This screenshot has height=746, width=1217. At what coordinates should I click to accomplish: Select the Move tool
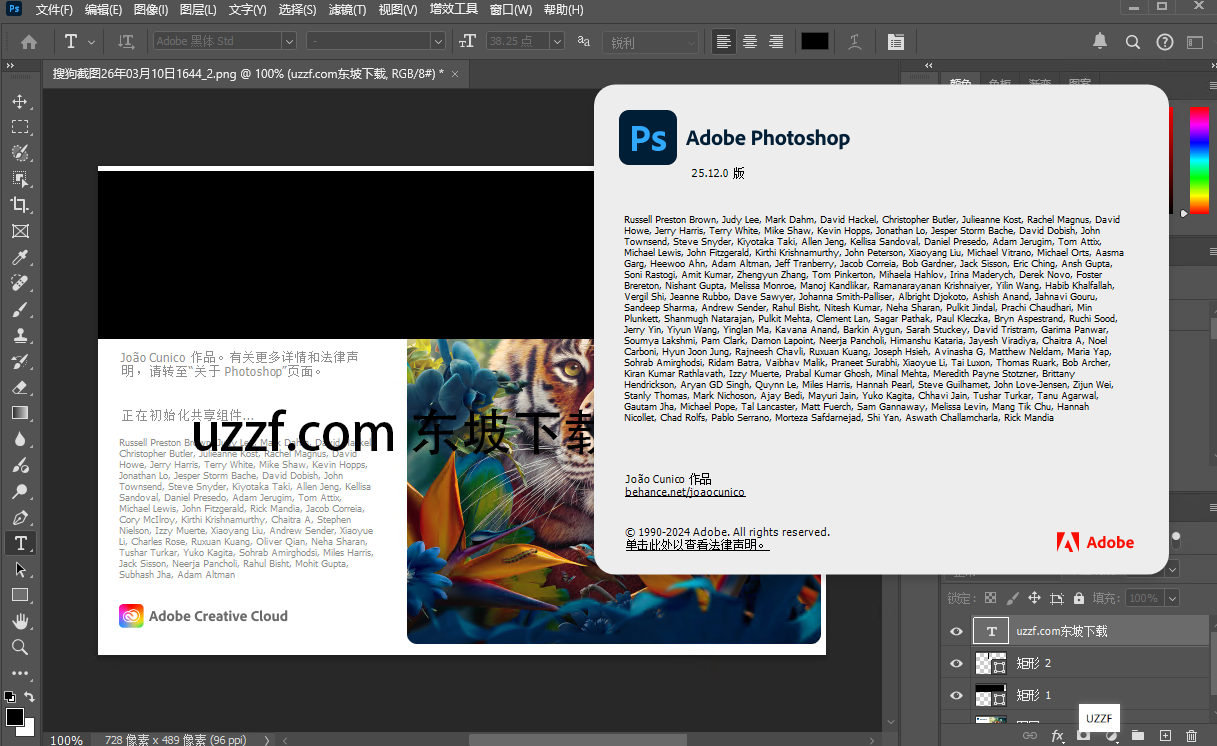21,100
